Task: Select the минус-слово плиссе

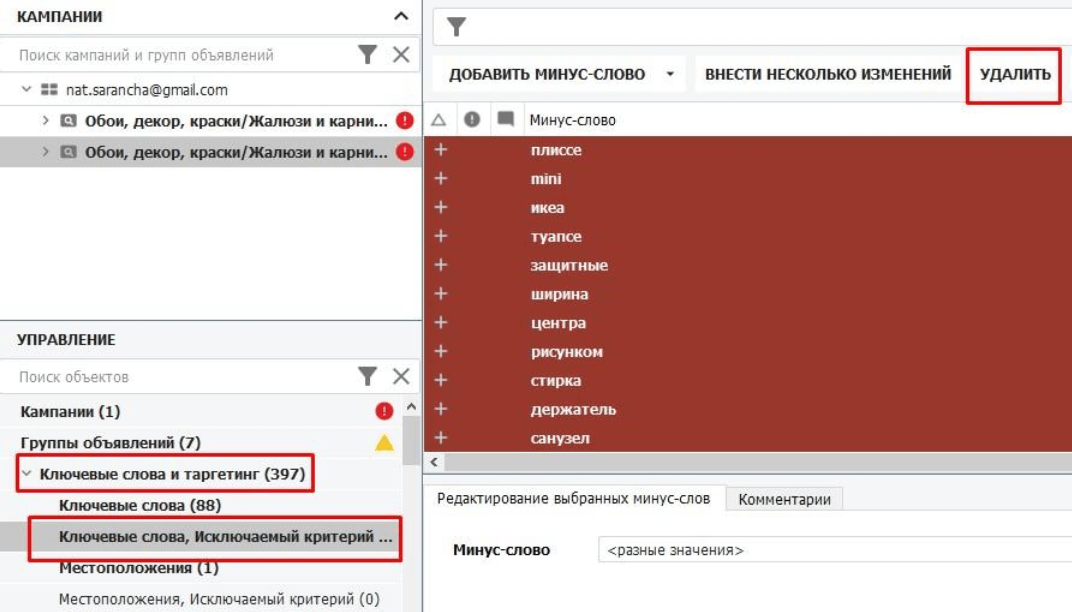Action: 556,150
